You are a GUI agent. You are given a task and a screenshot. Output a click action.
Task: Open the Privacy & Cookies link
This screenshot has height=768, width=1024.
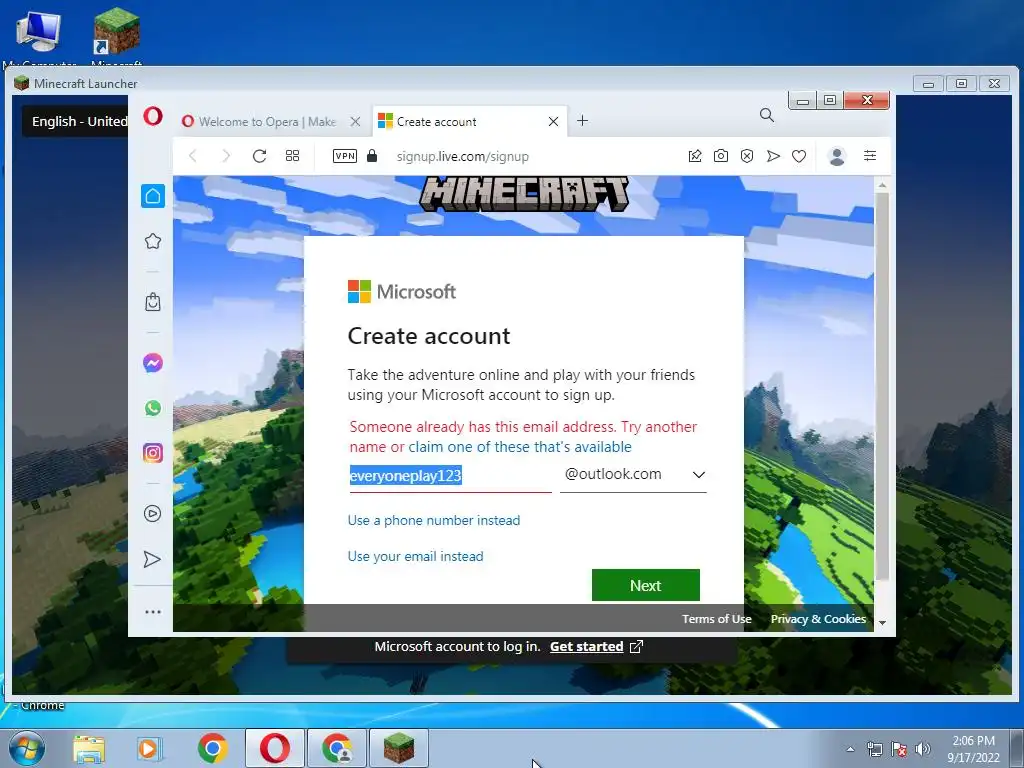[818, 619]
